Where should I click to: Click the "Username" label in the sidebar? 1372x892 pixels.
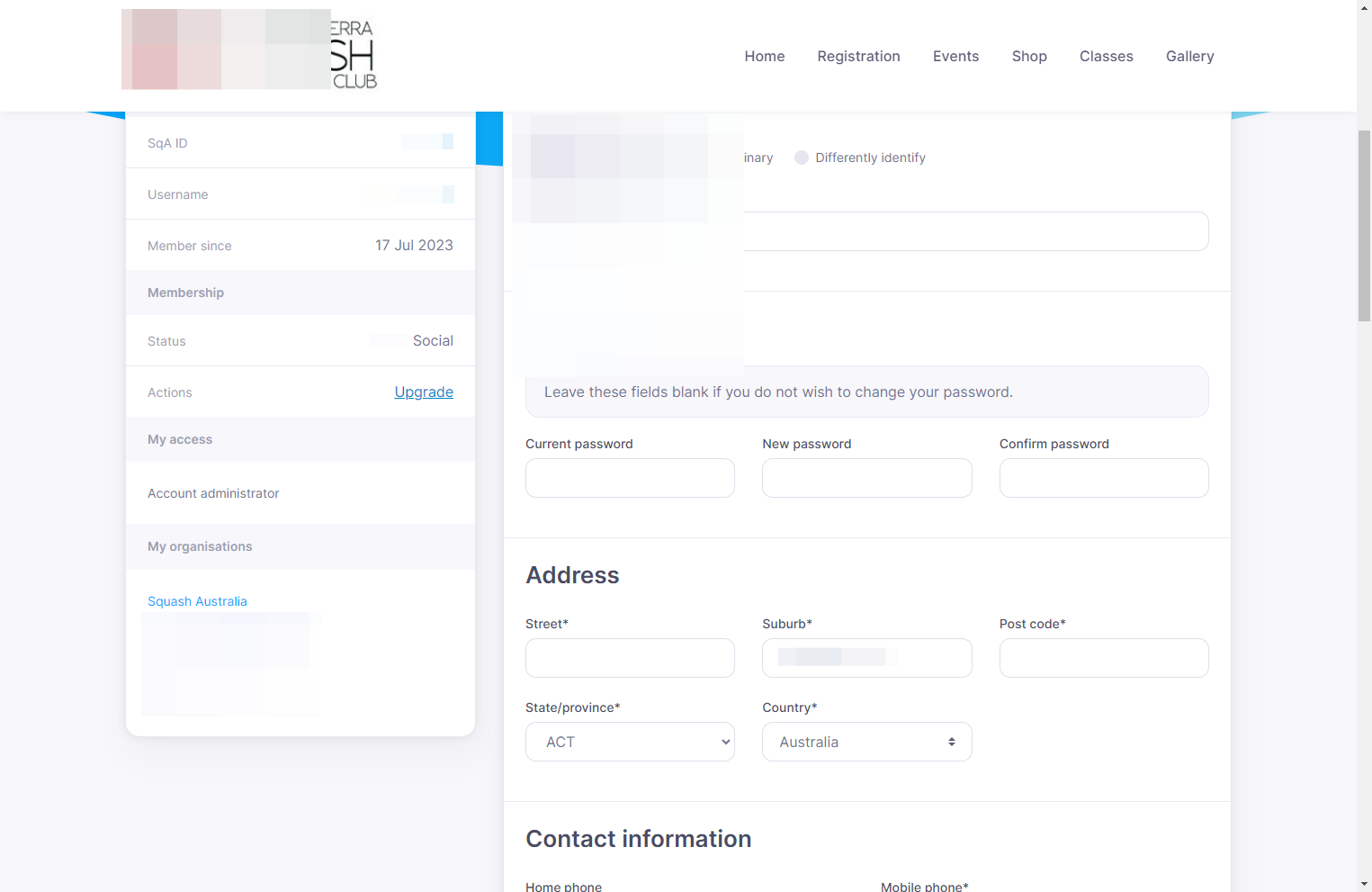pos(177,194)
